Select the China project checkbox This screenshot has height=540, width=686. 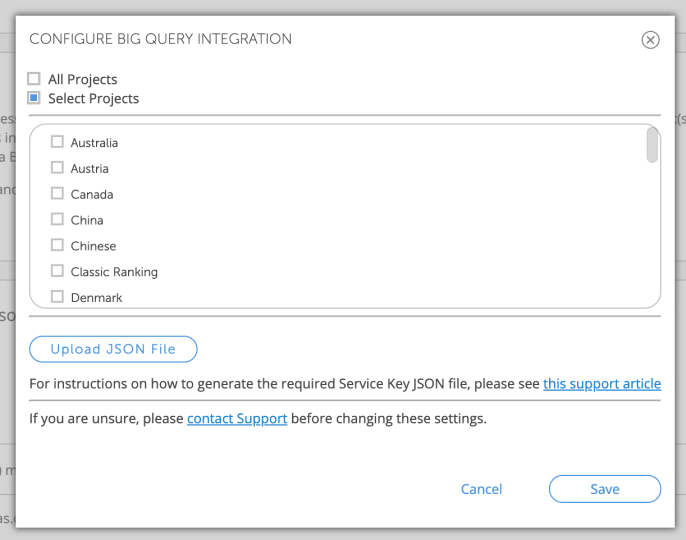tap(57, 219)
